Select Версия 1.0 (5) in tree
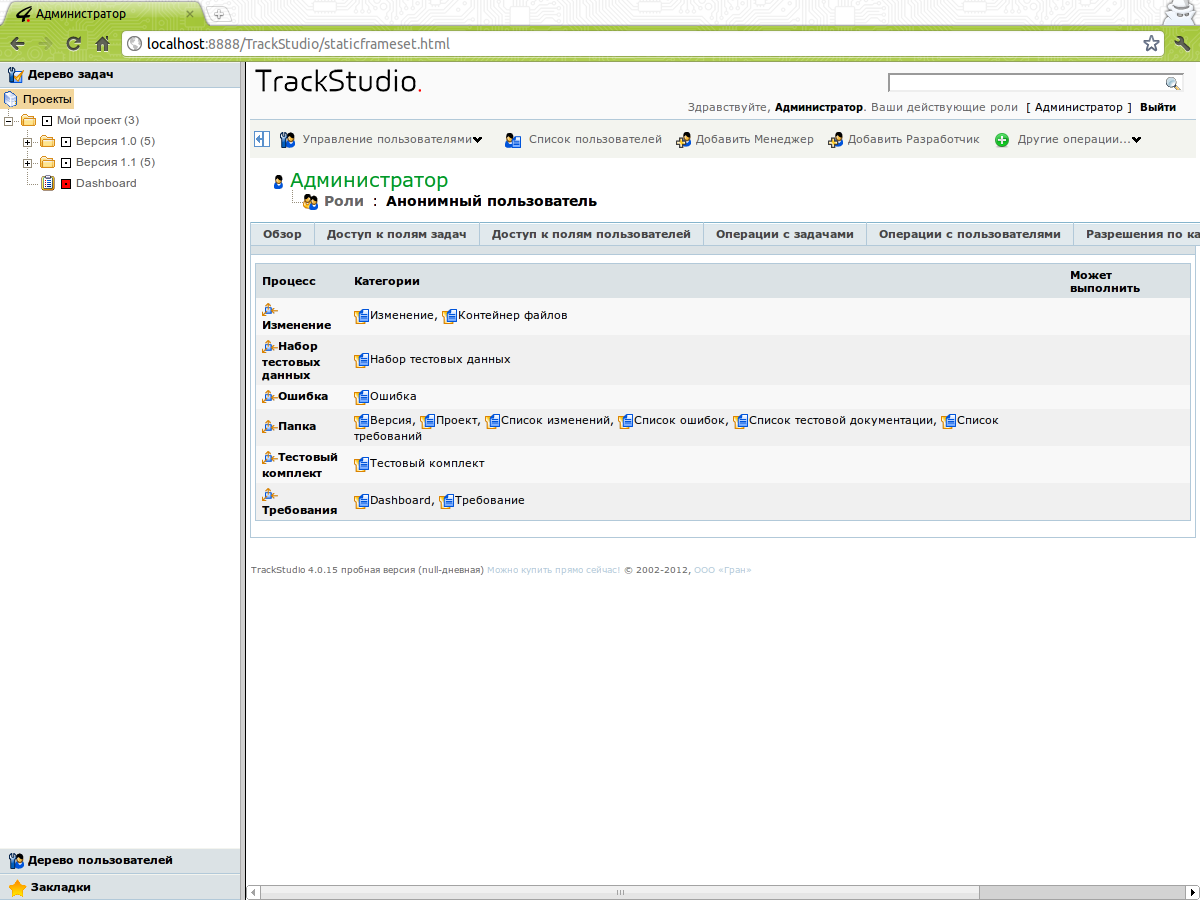 click(x=115, y=141)
